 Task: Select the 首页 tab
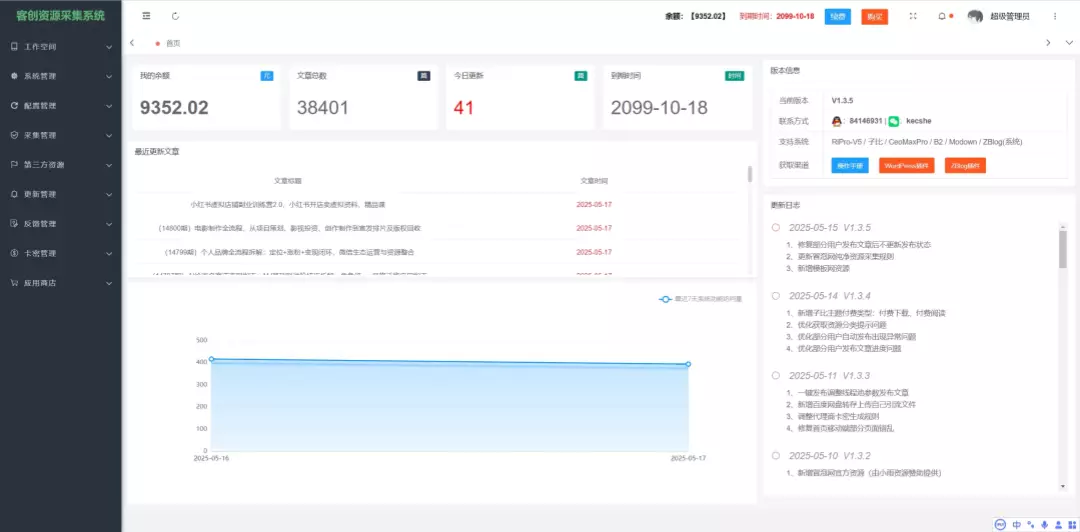(x=172, y=43)
